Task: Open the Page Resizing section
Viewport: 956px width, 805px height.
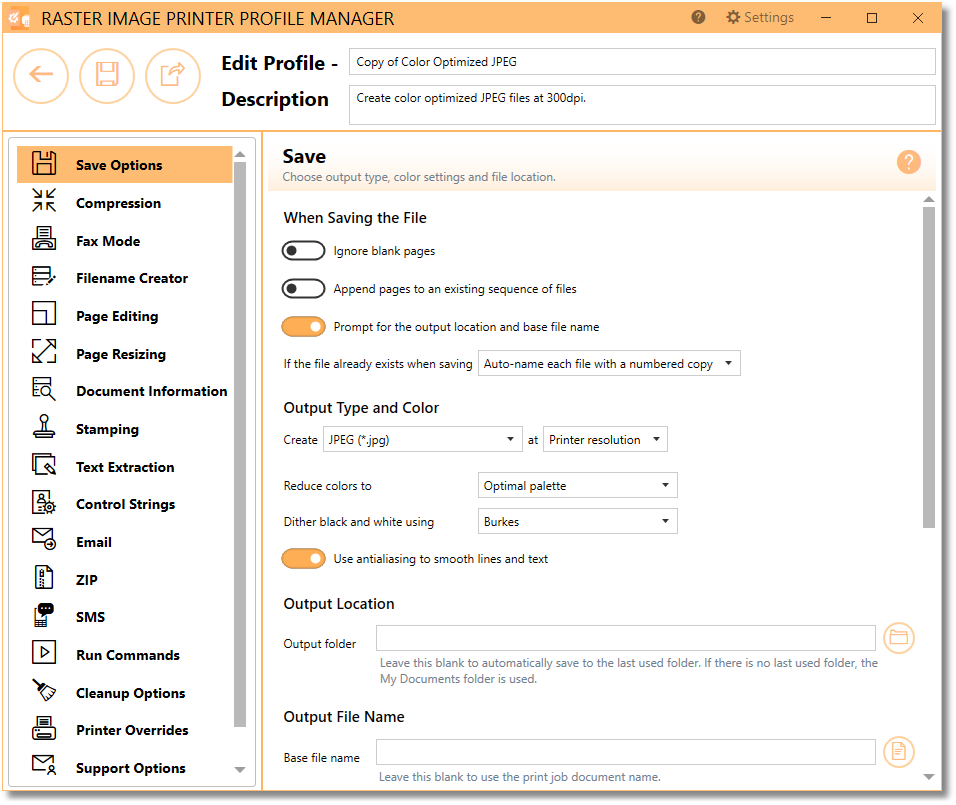Action: click(x=121, y=354)
